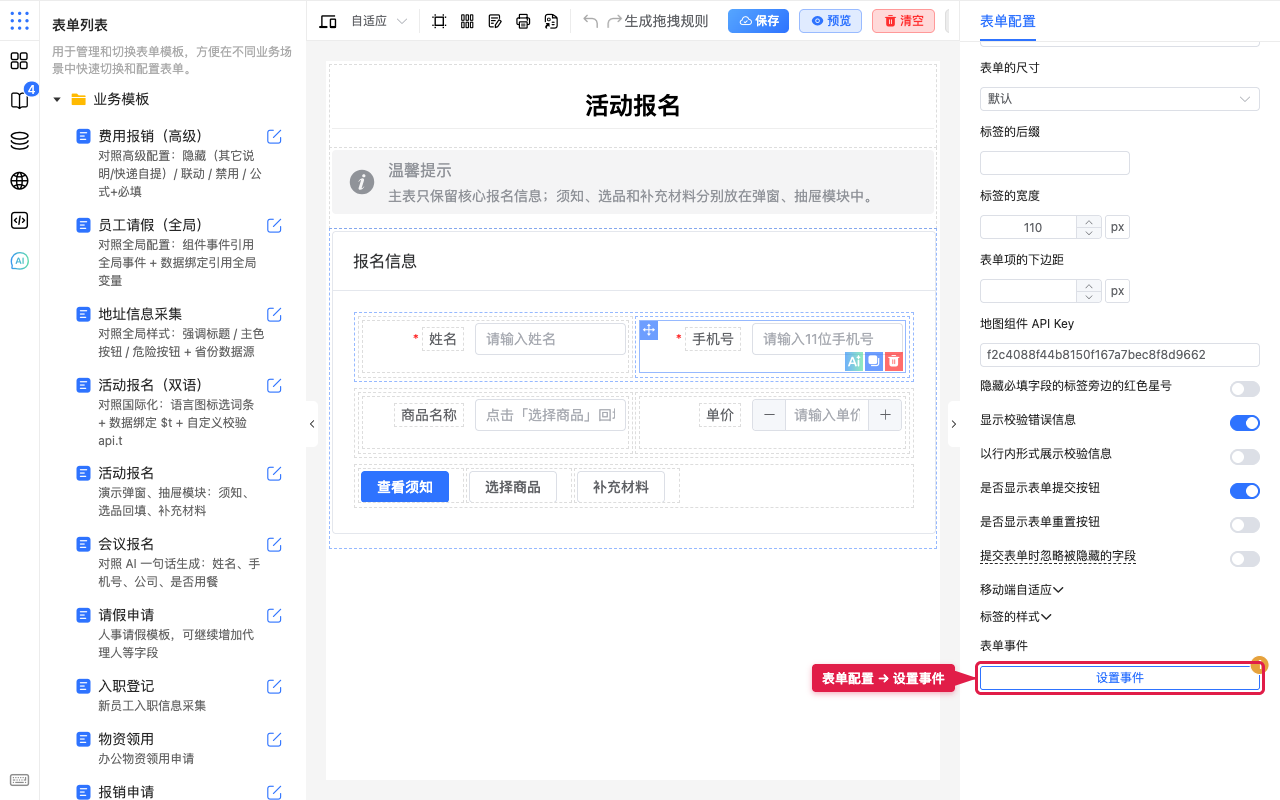Collapse the 业务模板 folder

click(x=57, y=100)
